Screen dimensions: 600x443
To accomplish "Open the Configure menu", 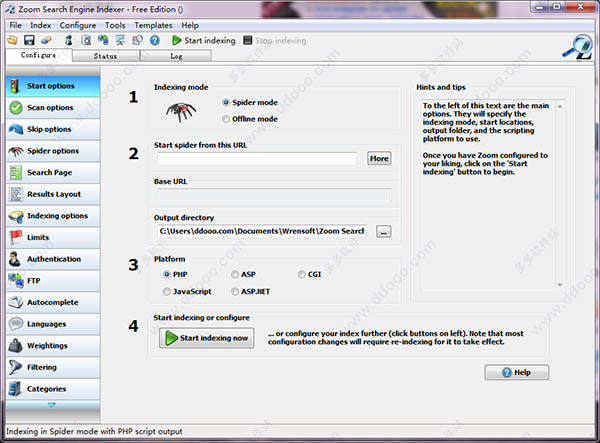I will tap(78, 25).
